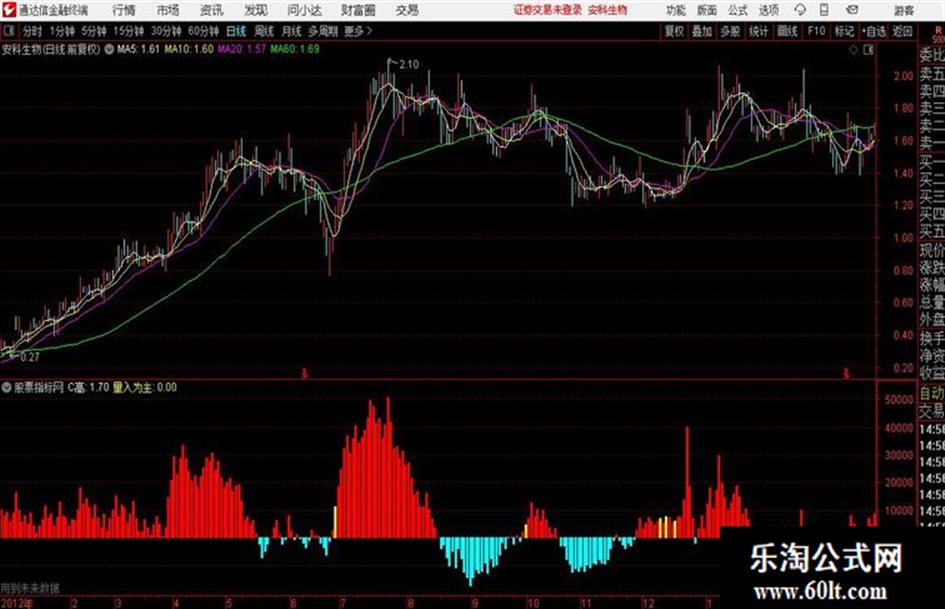Select the 日线 period tab

(x=236, y=31)
